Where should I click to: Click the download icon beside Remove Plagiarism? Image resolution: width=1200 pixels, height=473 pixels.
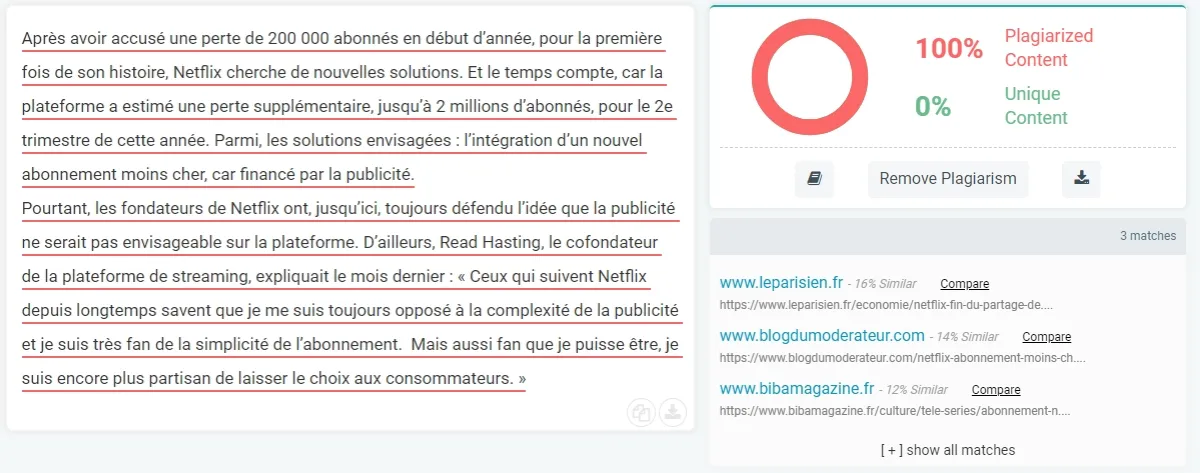tap(1081, 179)
